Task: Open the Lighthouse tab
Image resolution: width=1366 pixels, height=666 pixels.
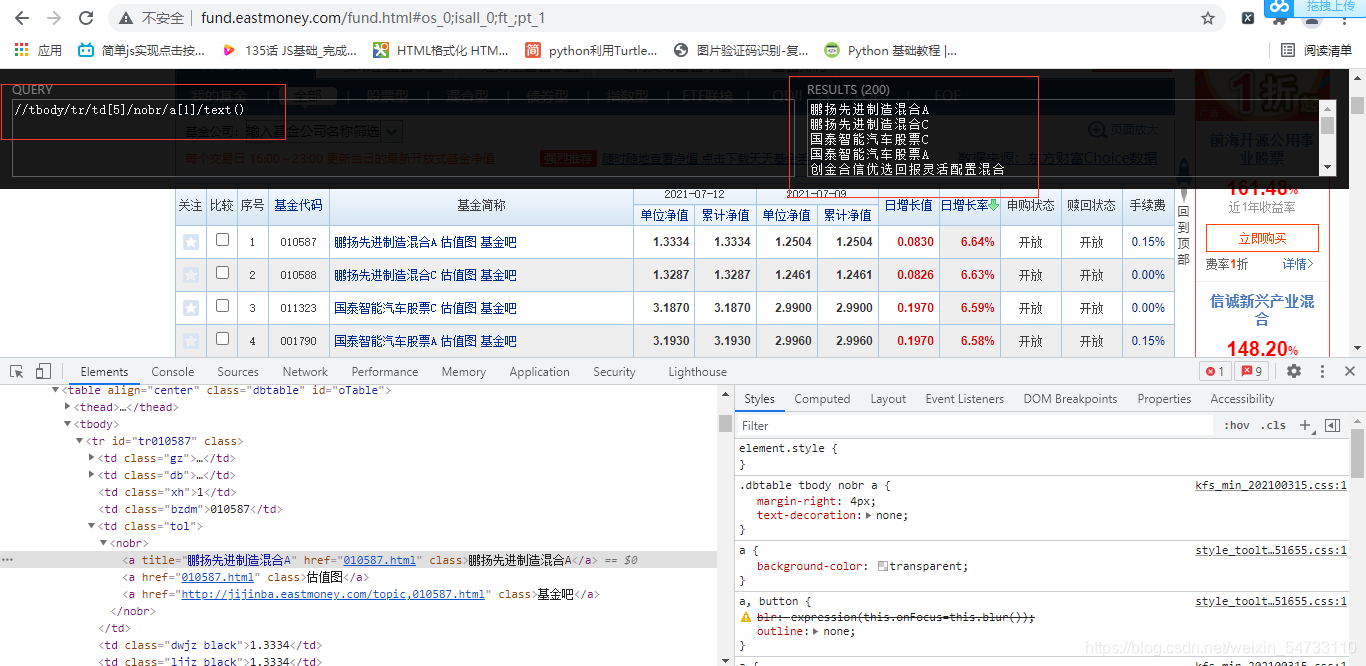Action: point(698,371)
